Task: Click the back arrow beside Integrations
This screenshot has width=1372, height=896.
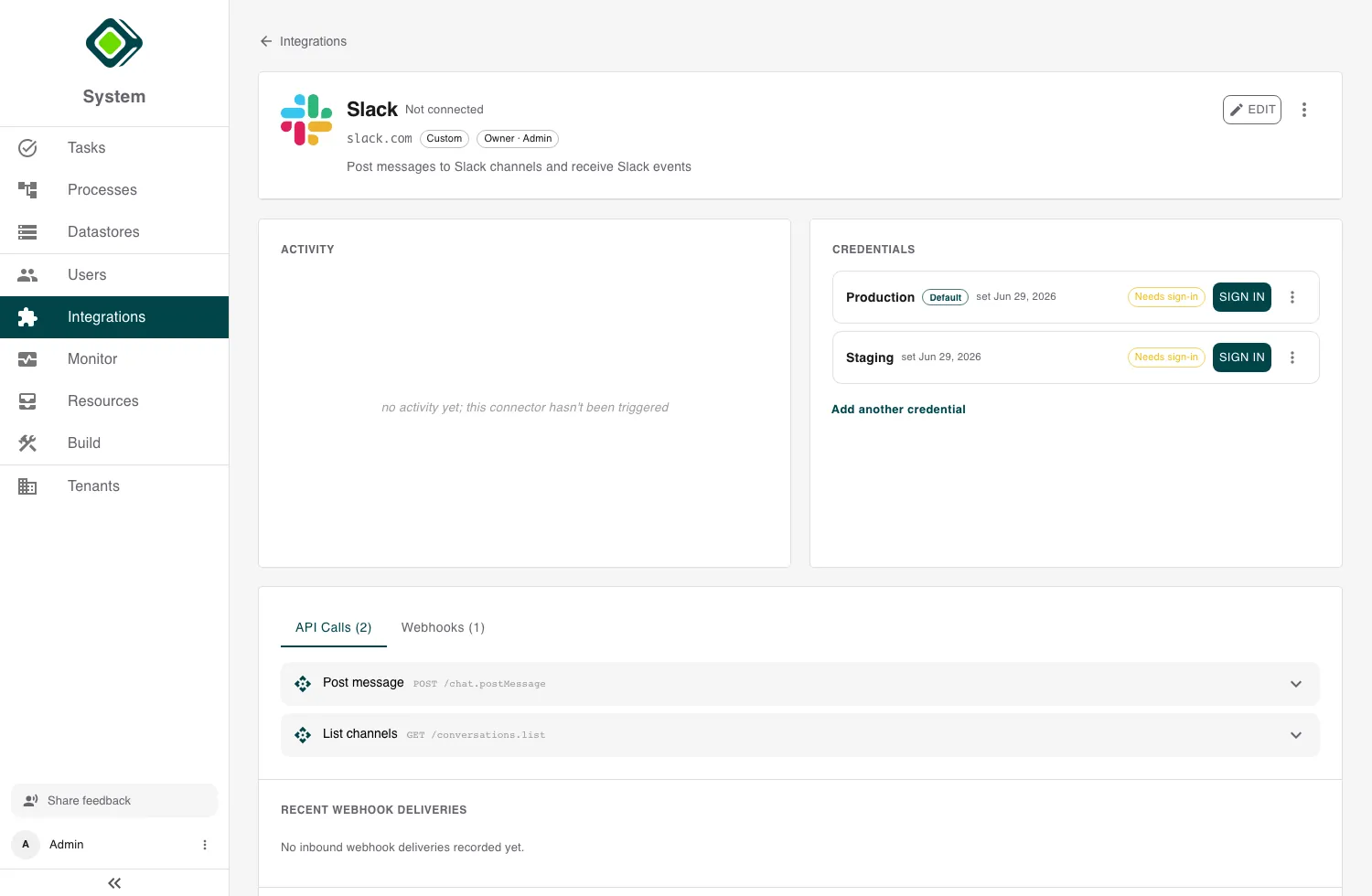Action: (266, 41)
